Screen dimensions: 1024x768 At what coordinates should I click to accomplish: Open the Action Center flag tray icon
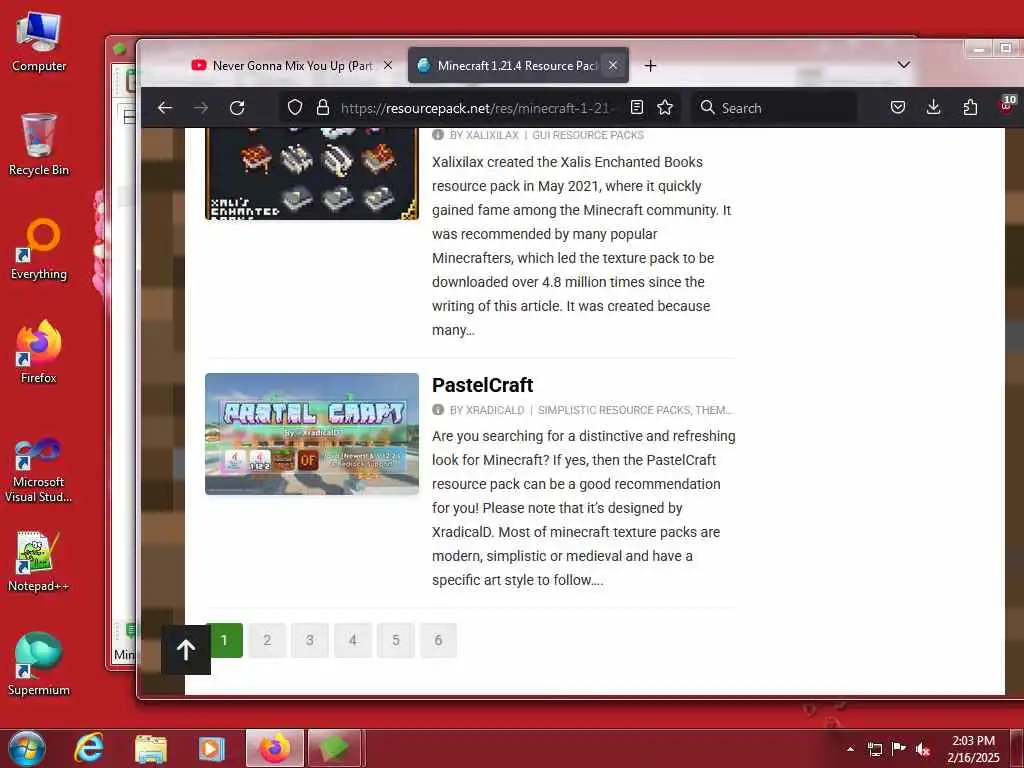899,749
